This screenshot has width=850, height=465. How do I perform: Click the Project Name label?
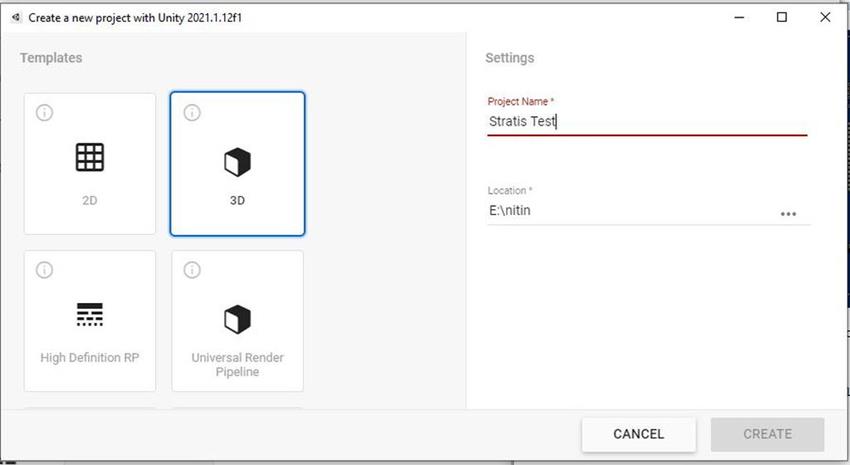[520, 101]
